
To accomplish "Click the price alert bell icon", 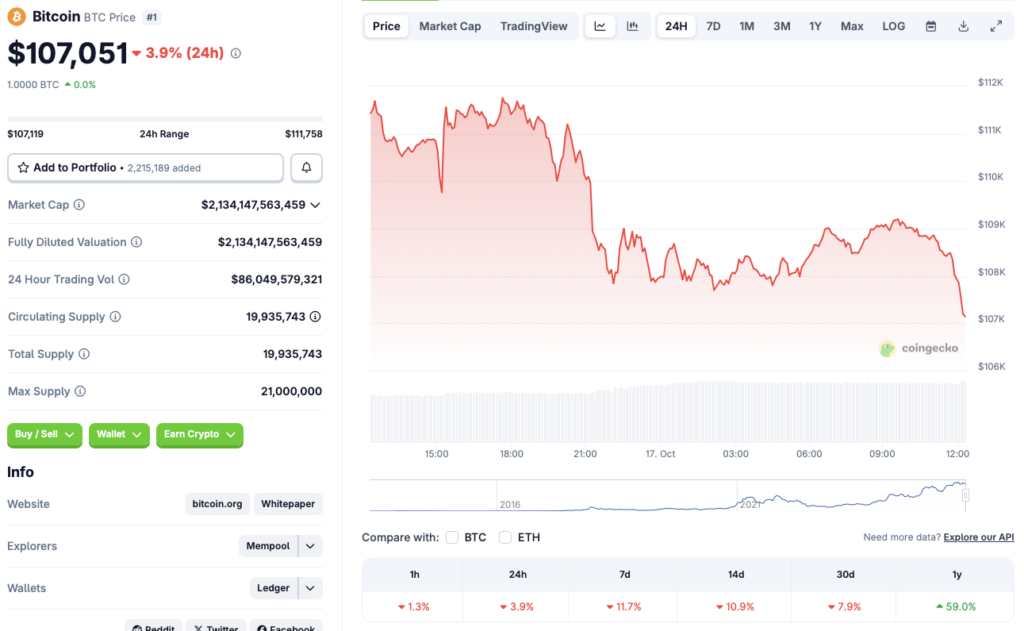I will [306, 168].
